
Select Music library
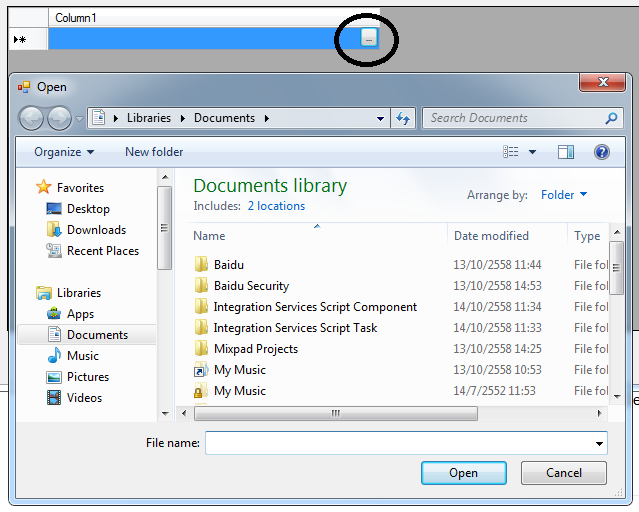click(x=83, y=356)
